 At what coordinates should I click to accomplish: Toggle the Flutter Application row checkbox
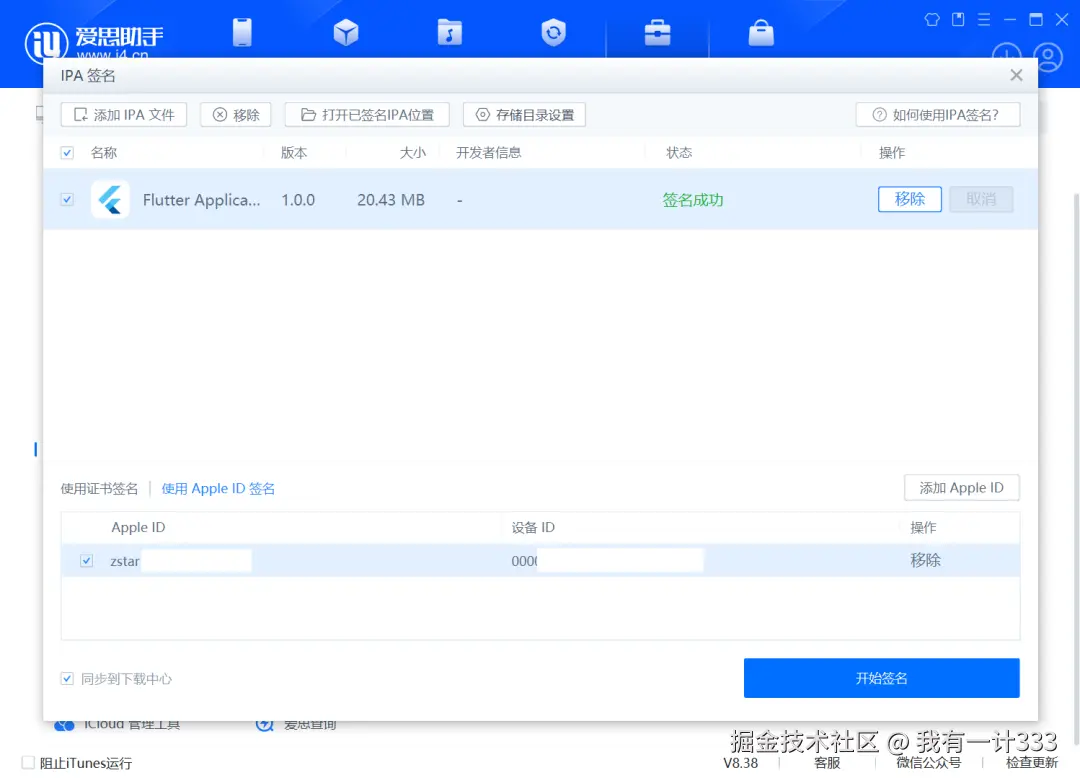tap(67, 200)
